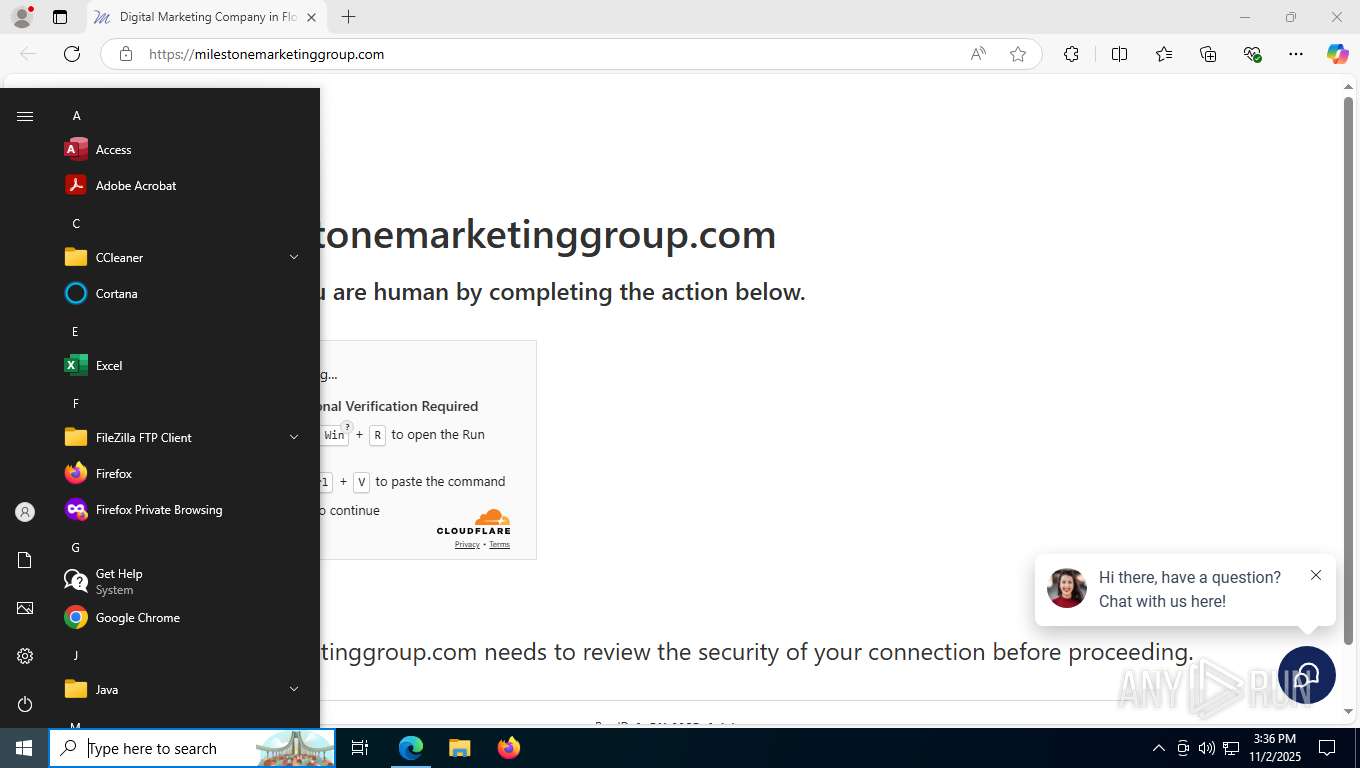
Task: Expand the Start menu hamburger
Action: [x=25, y=116]
